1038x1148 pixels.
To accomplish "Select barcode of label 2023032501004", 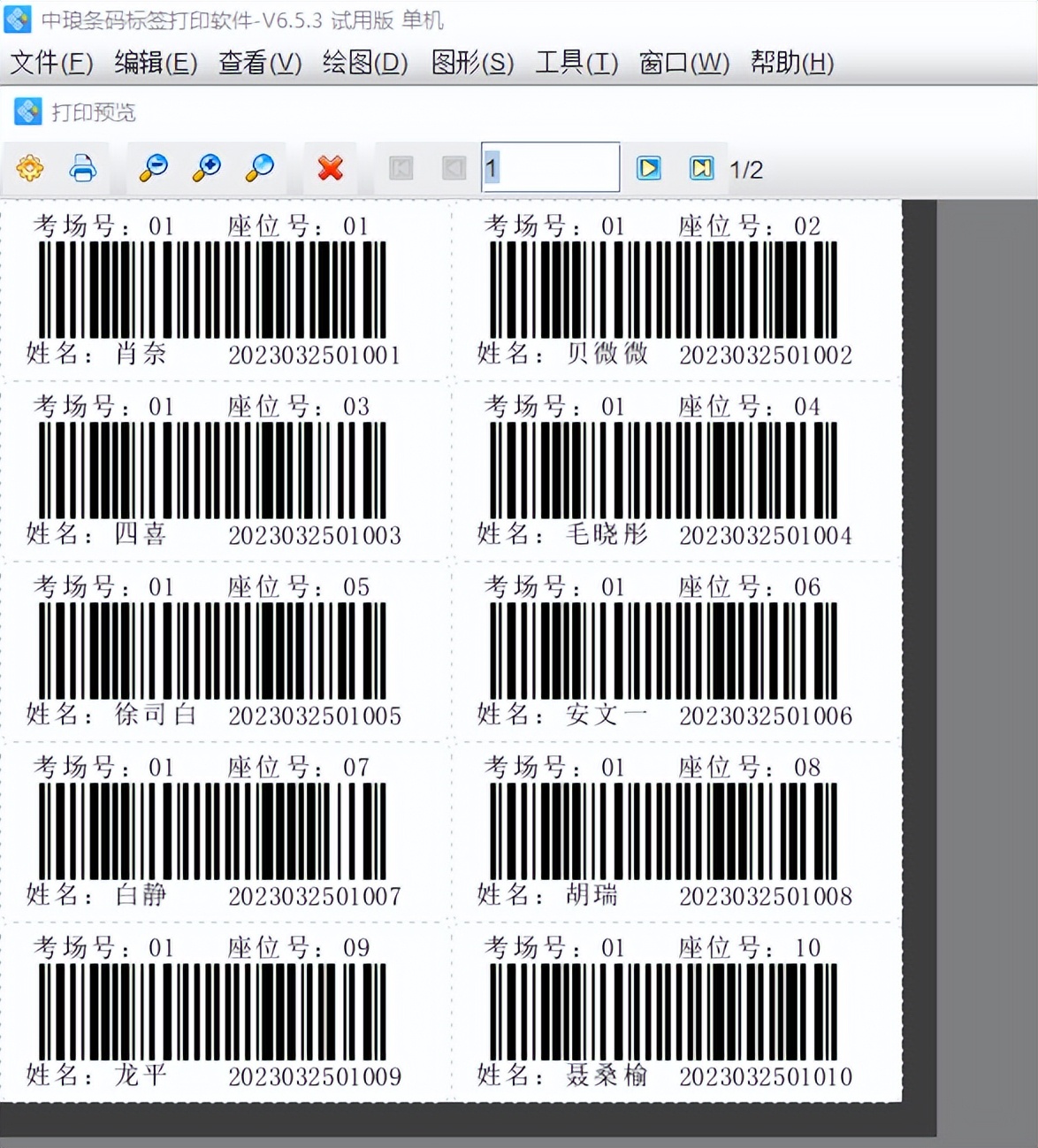I will [663, 471].
